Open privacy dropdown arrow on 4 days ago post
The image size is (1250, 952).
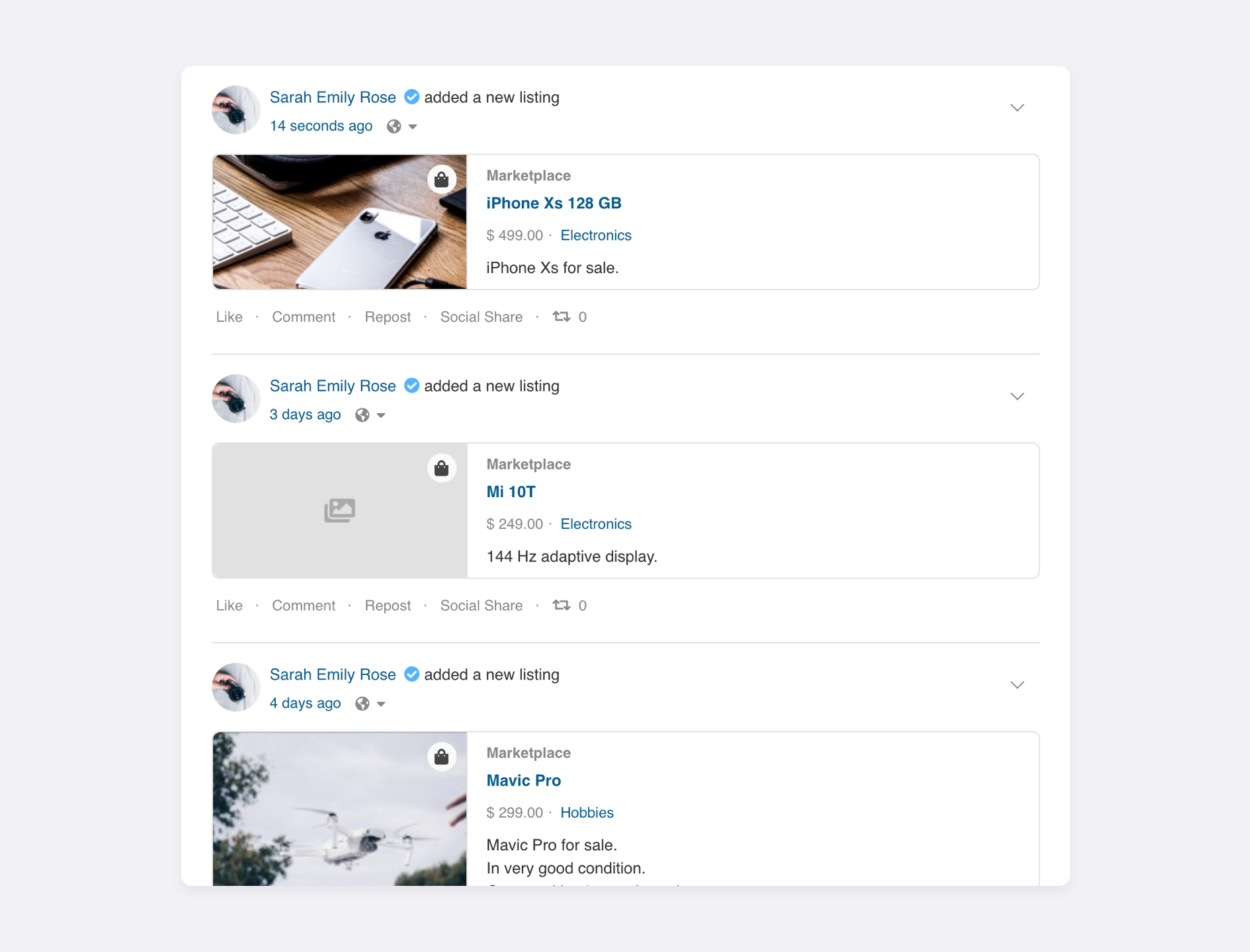pyautogui.click(x=381, y=704)
